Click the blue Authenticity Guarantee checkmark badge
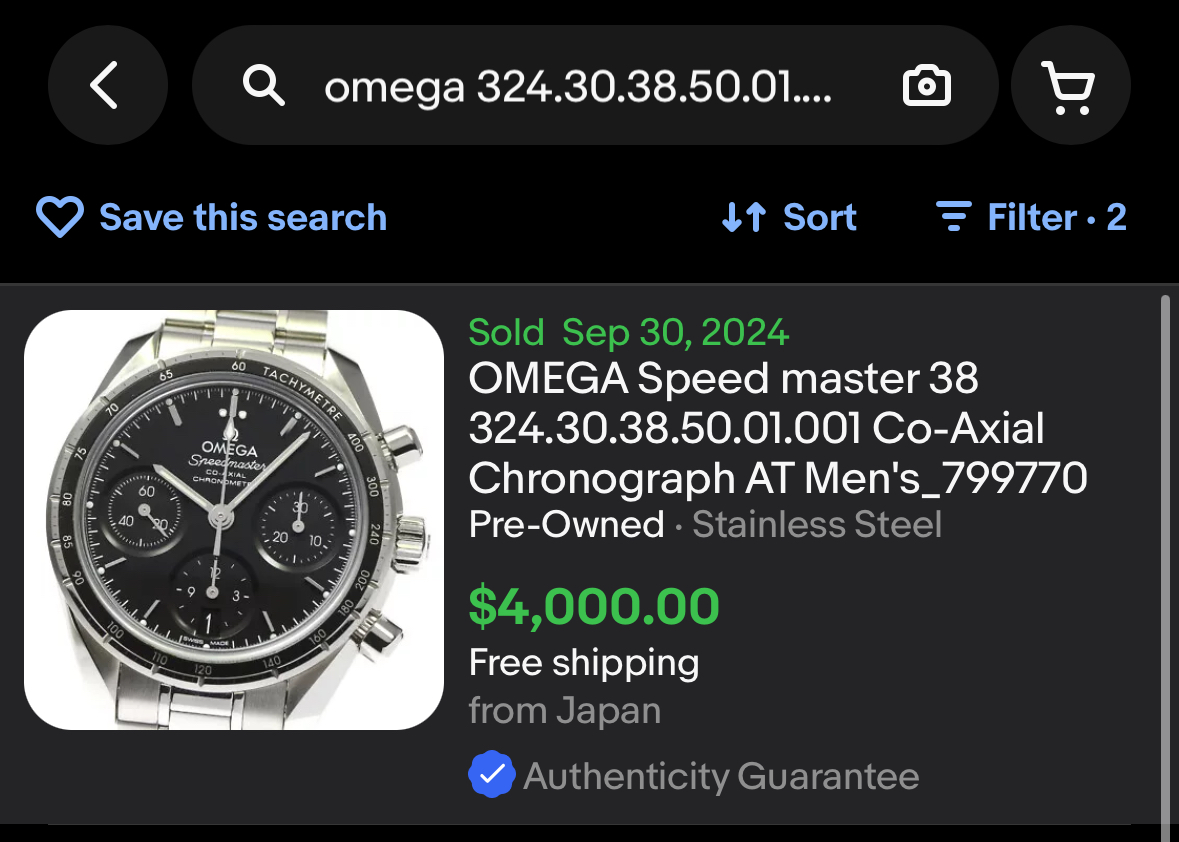Screen dimensions: 1179x842 pos(491,775)
